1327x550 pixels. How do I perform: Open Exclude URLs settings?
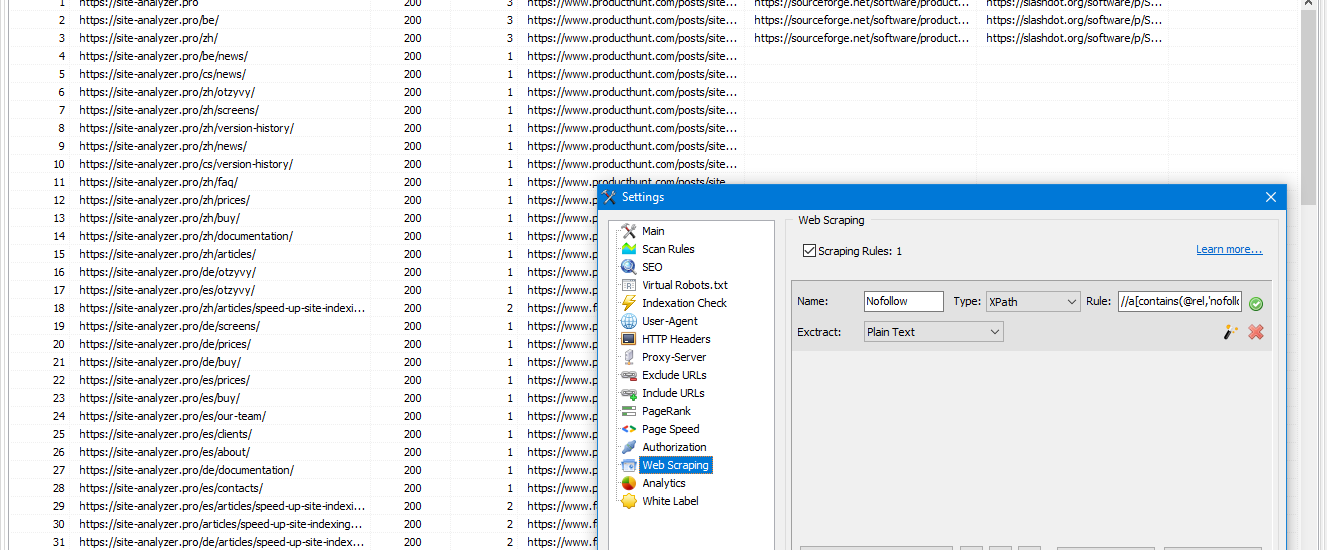click(674, 375)
